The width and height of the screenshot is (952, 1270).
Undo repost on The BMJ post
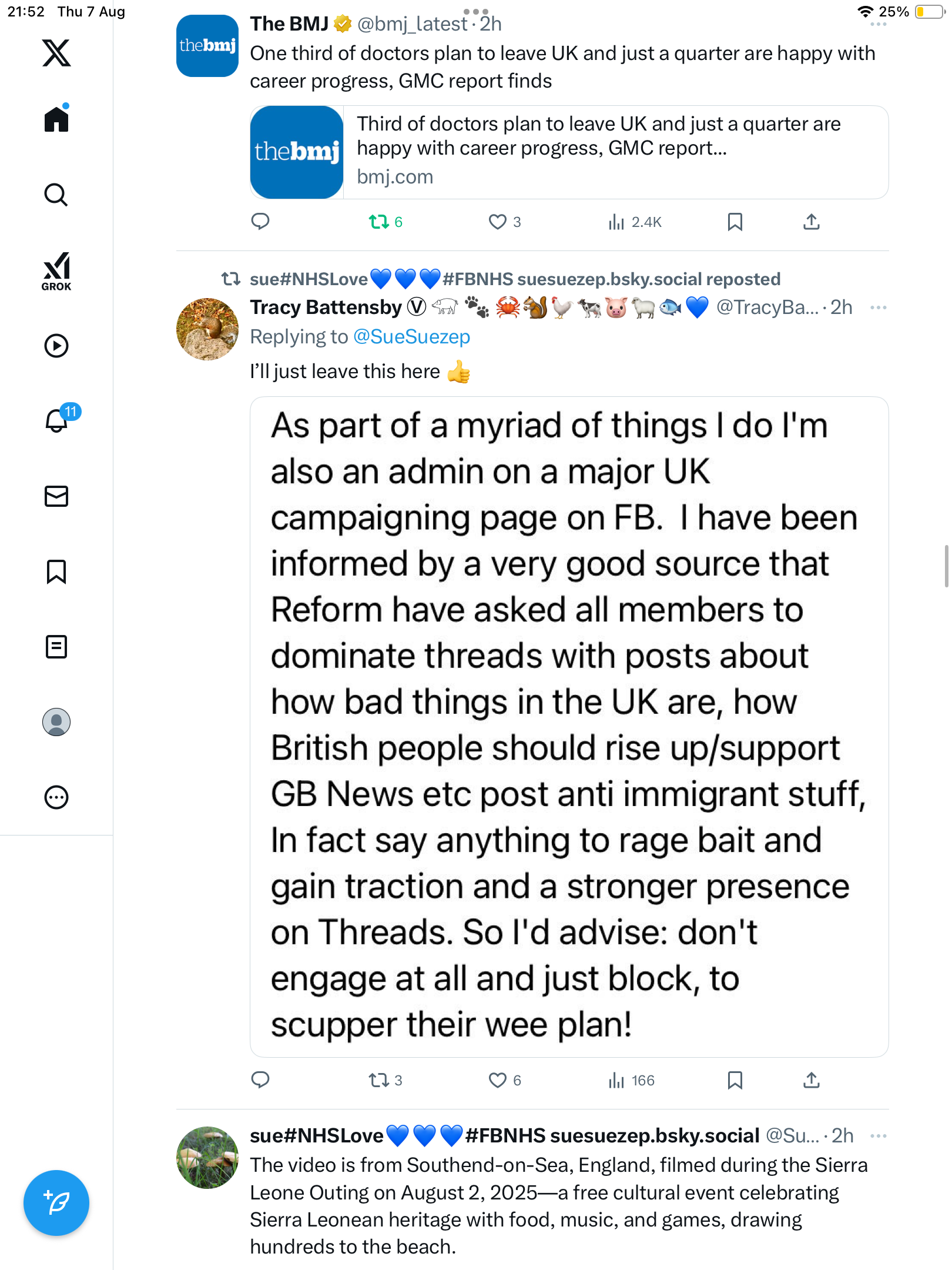pos(379,222)
